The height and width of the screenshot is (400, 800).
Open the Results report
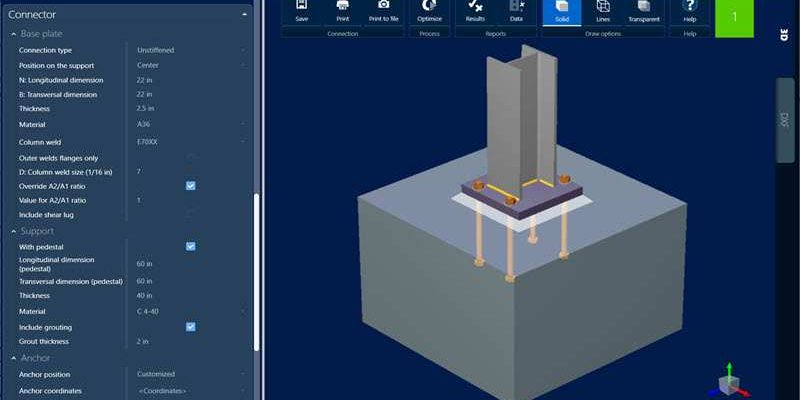pos(475,7)
